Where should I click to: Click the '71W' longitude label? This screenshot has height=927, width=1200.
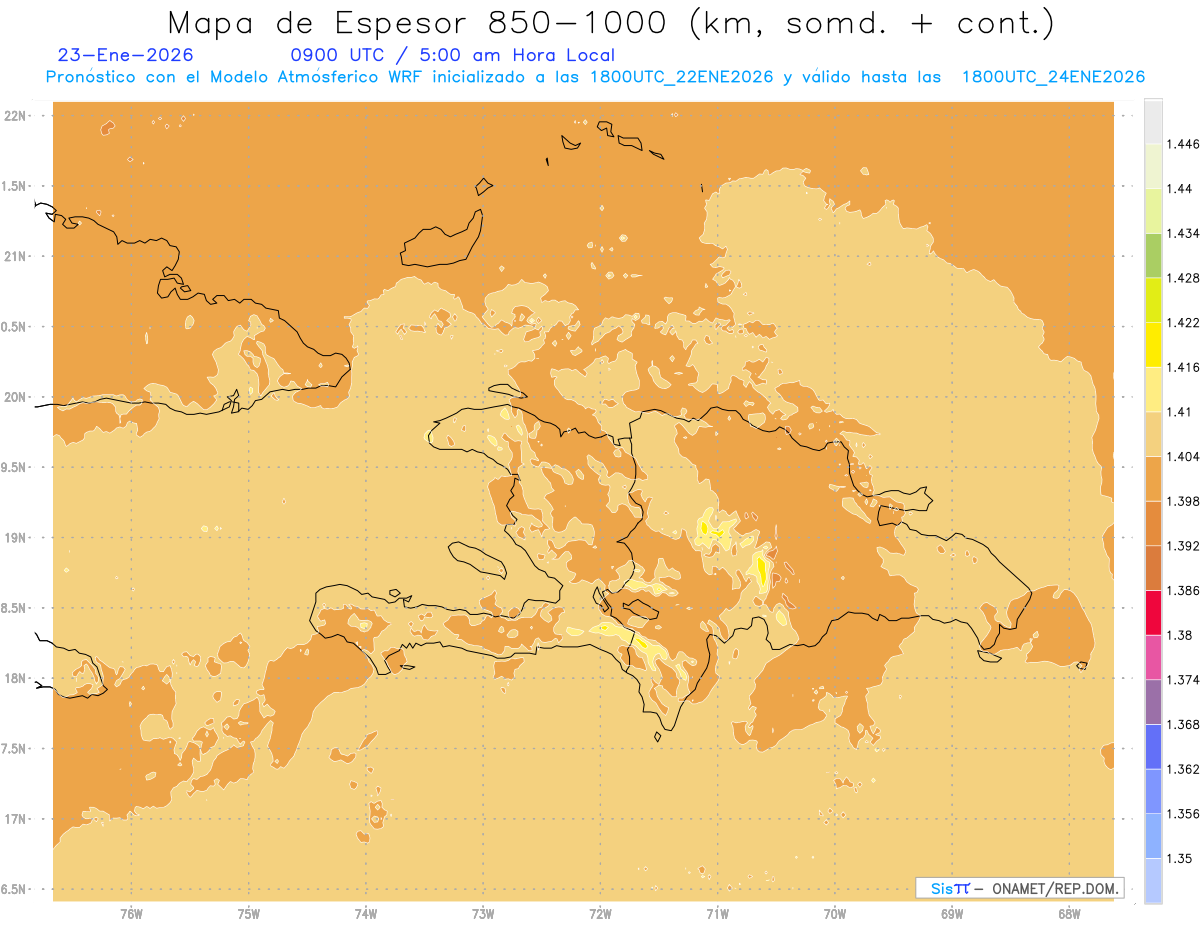coord(717,914)
